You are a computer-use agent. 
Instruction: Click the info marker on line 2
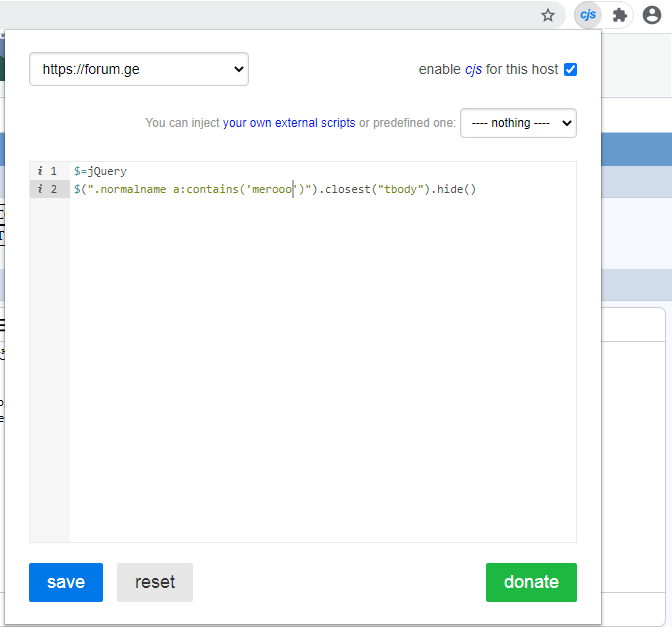pos(40,189)
